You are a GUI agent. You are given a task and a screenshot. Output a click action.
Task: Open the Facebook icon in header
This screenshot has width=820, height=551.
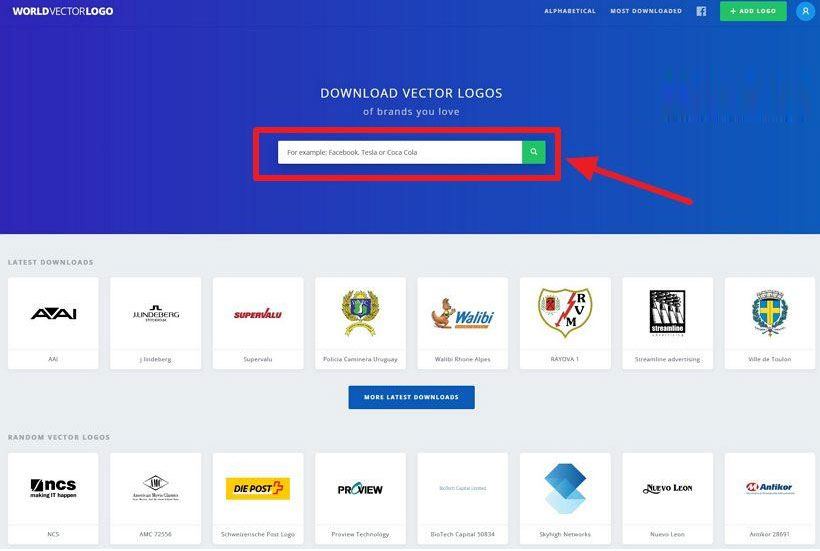coord(701,12)
